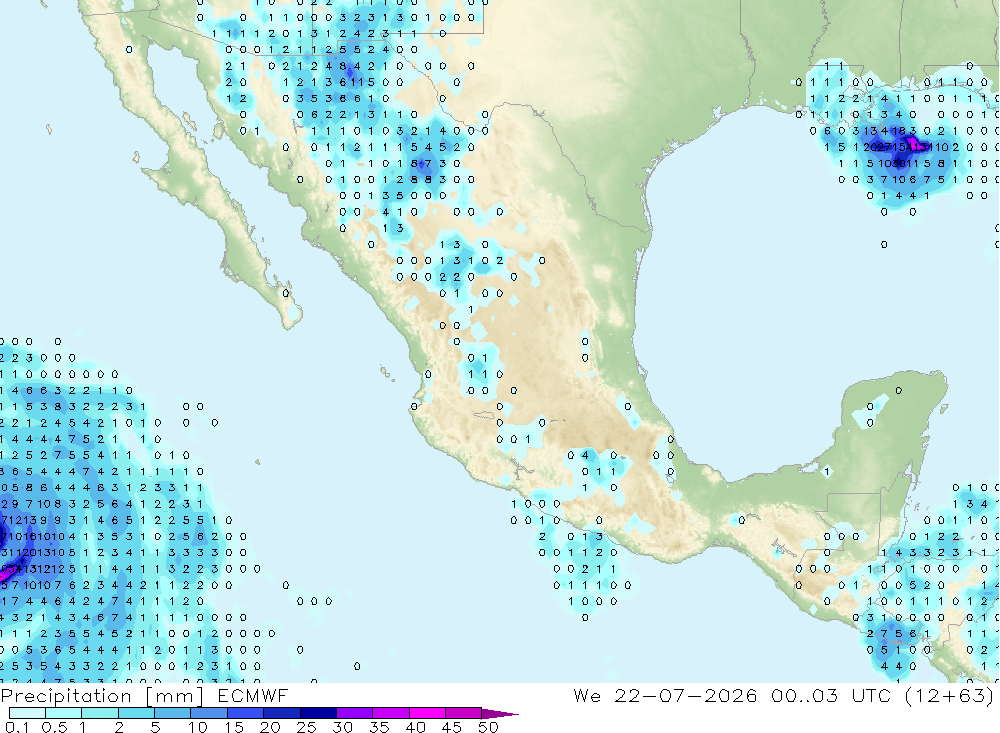Click the "30" legend value label
Screen dimensions: 1000x733
tap(343, 727)
